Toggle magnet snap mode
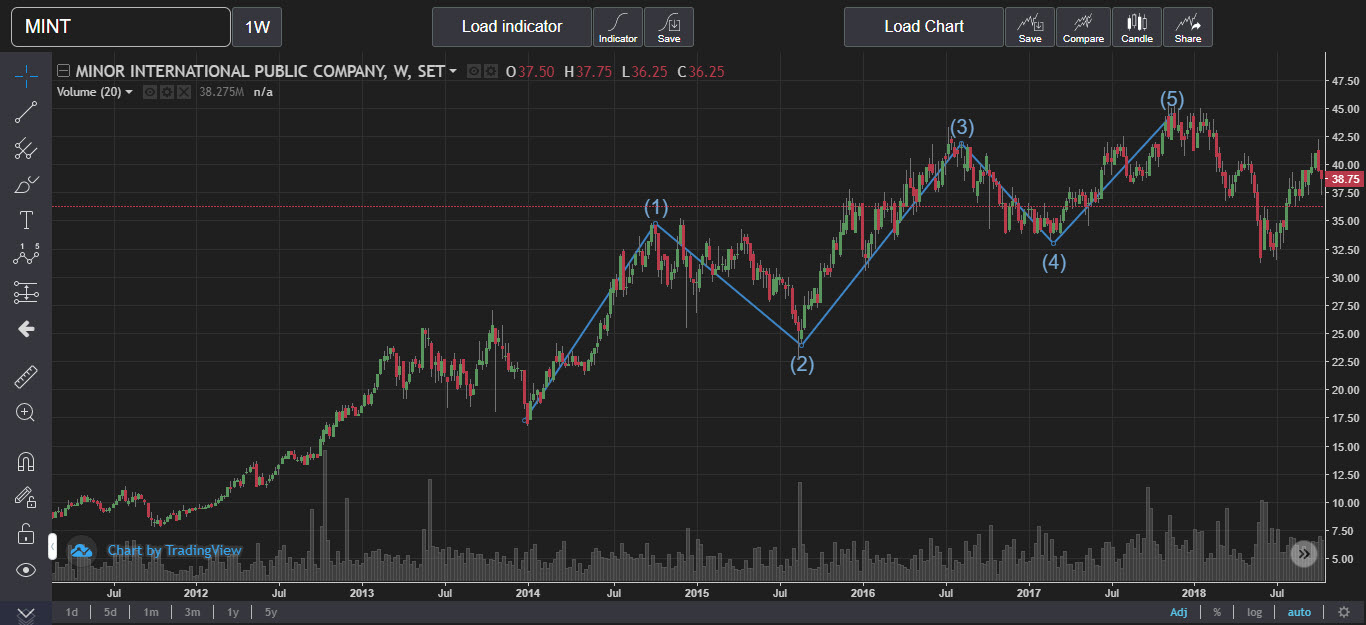The height and width of the screenshot is (625, 1366). [26, 461]
